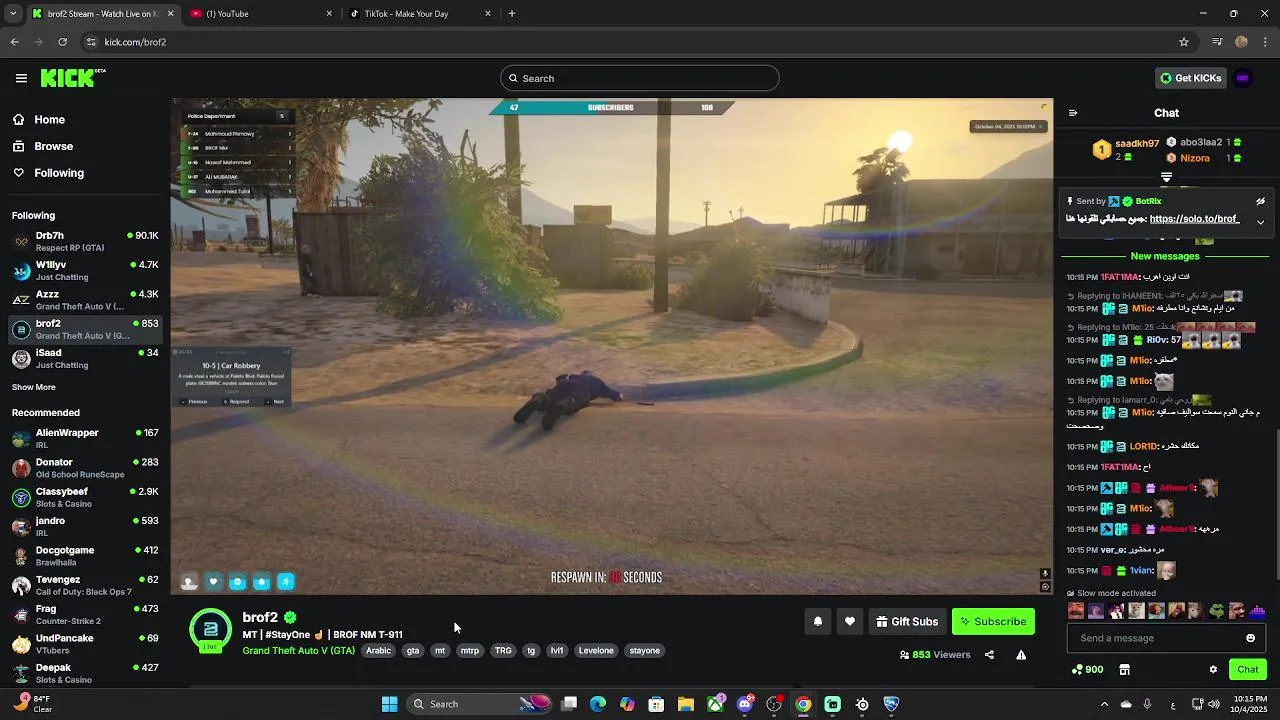
Task: Share the brof2 stream
Action: (989, 655)
